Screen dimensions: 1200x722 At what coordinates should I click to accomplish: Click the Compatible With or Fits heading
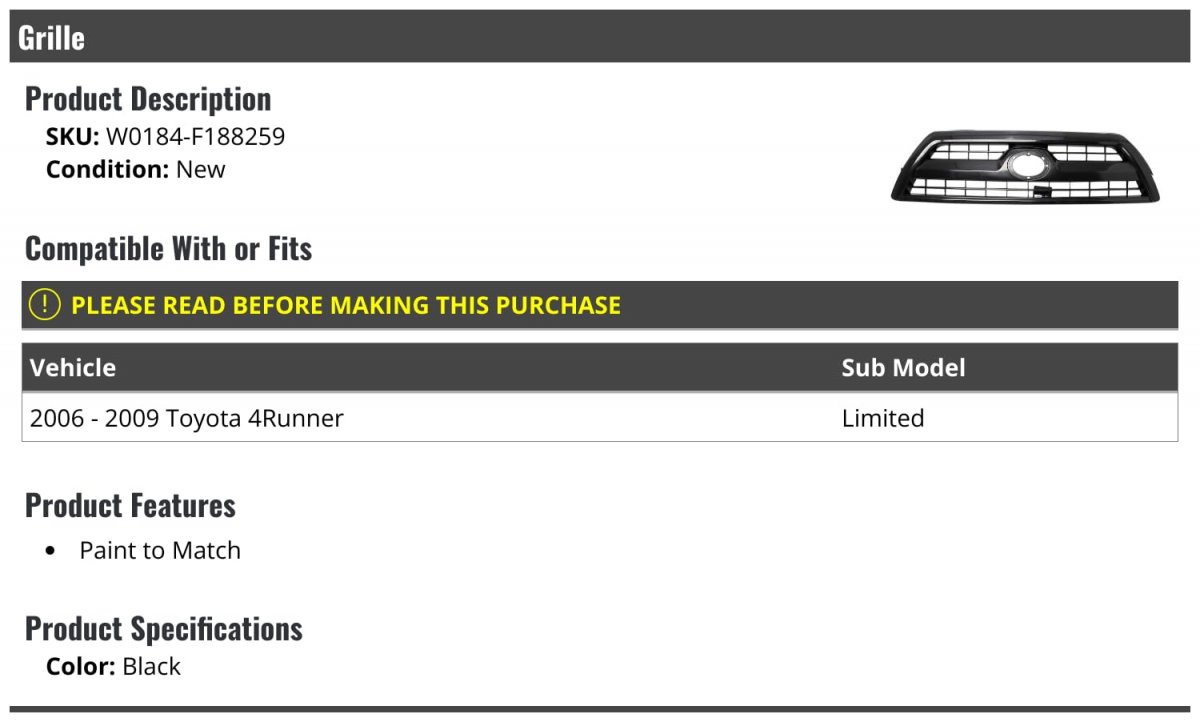coord(168,248)
